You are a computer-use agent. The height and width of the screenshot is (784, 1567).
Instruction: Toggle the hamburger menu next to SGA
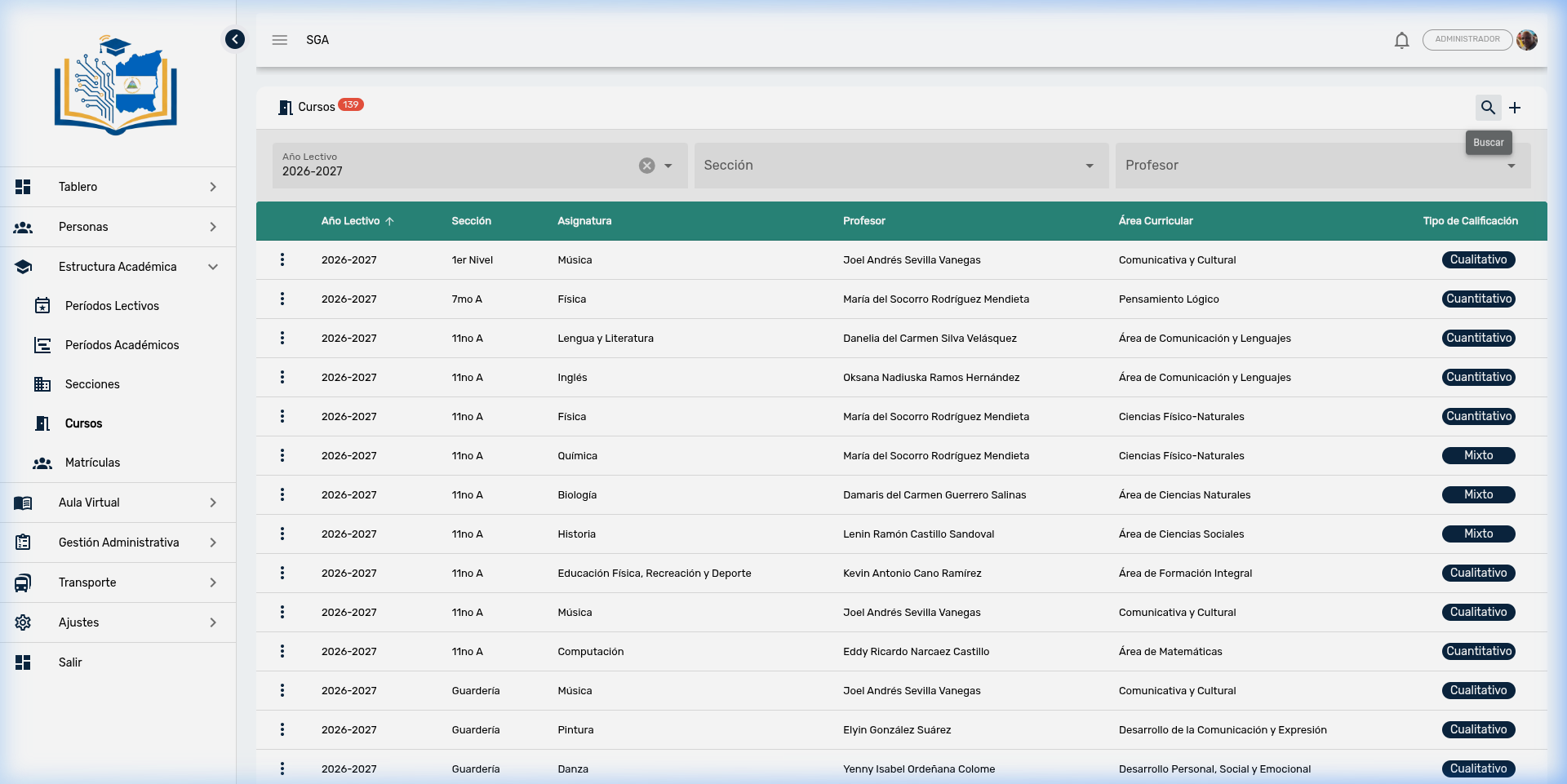click(280, 40)
